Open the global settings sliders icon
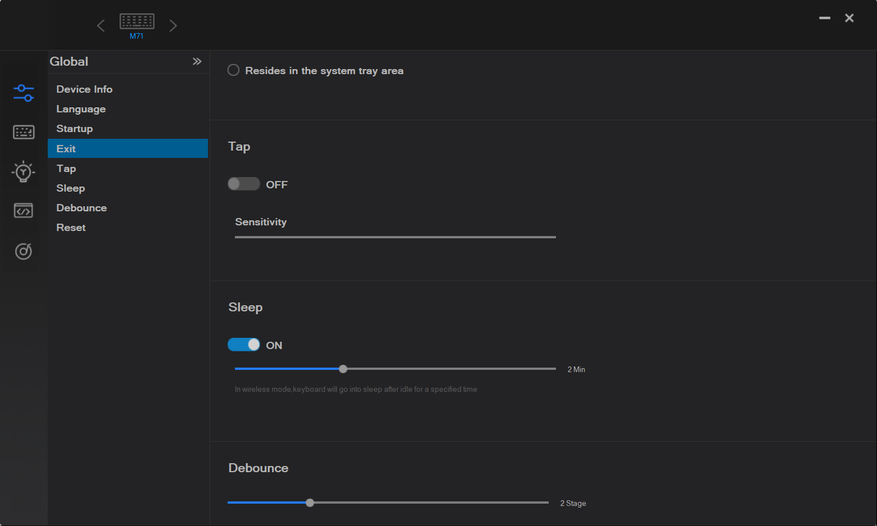 [x=23, y=93]
